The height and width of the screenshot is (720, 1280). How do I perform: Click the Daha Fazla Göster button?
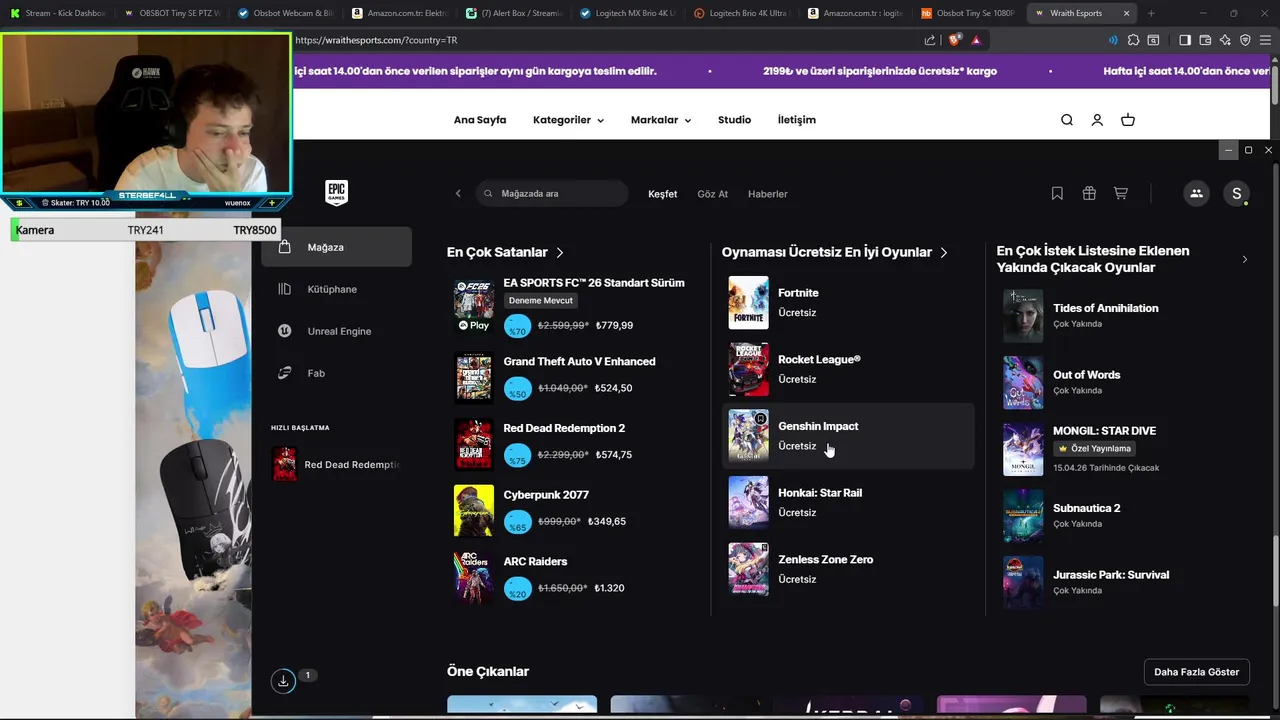pos(1196,672)
